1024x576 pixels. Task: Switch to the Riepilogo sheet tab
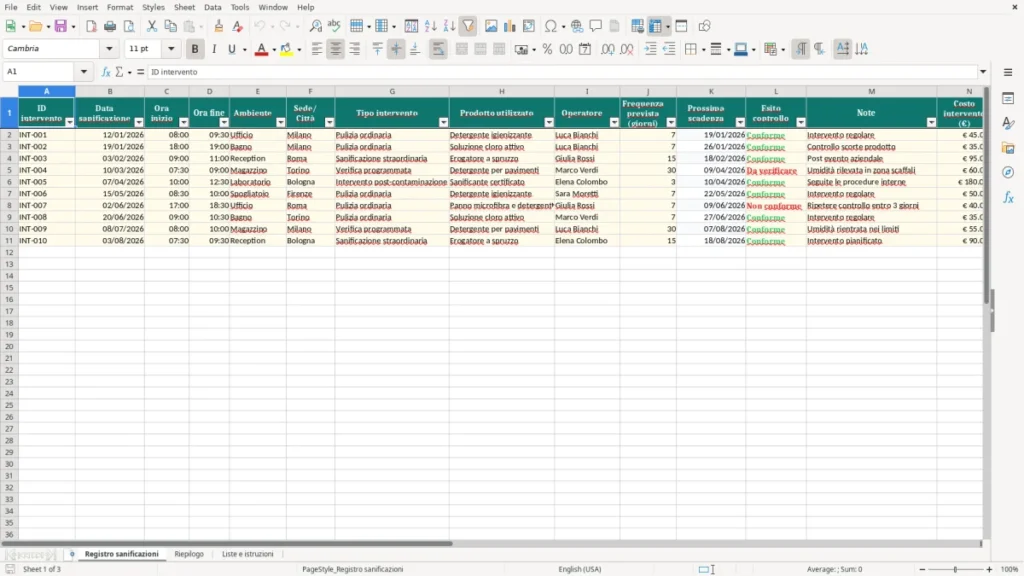click(x=189, y=554)
